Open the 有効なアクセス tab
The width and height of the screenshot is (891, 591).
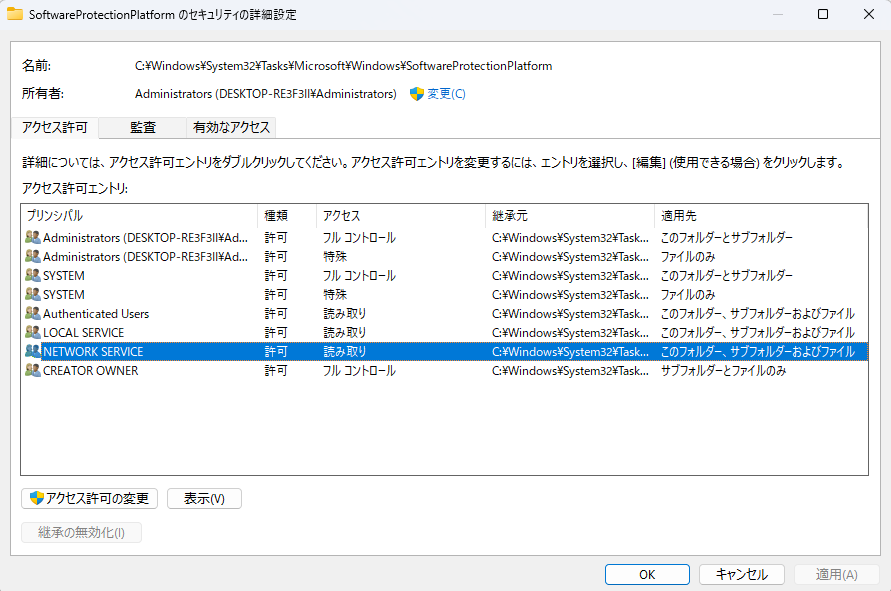point(231,127)
